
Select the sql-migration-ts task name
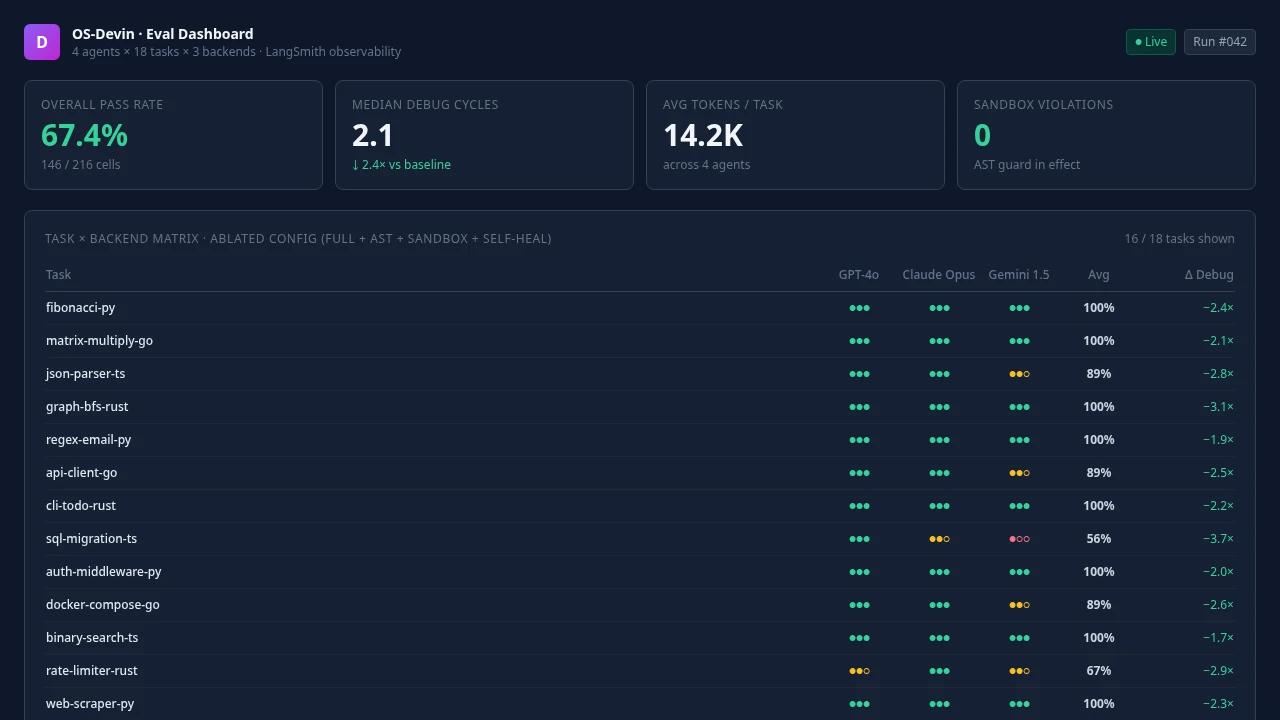pyautogui.click(x=91, y=539)
